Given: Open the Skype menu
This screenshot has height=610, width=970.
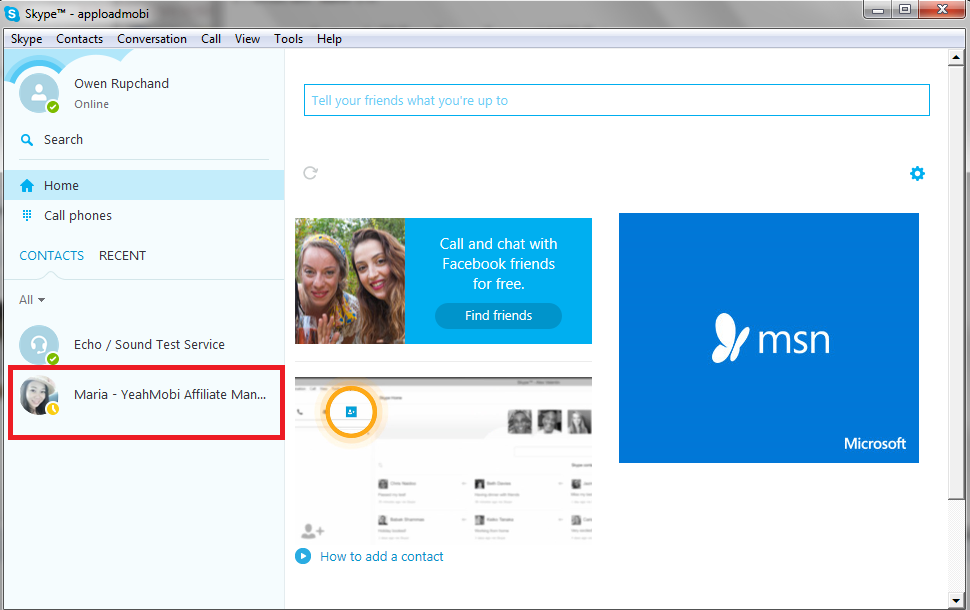Looking at the screenshot, I should pos(27,39).
